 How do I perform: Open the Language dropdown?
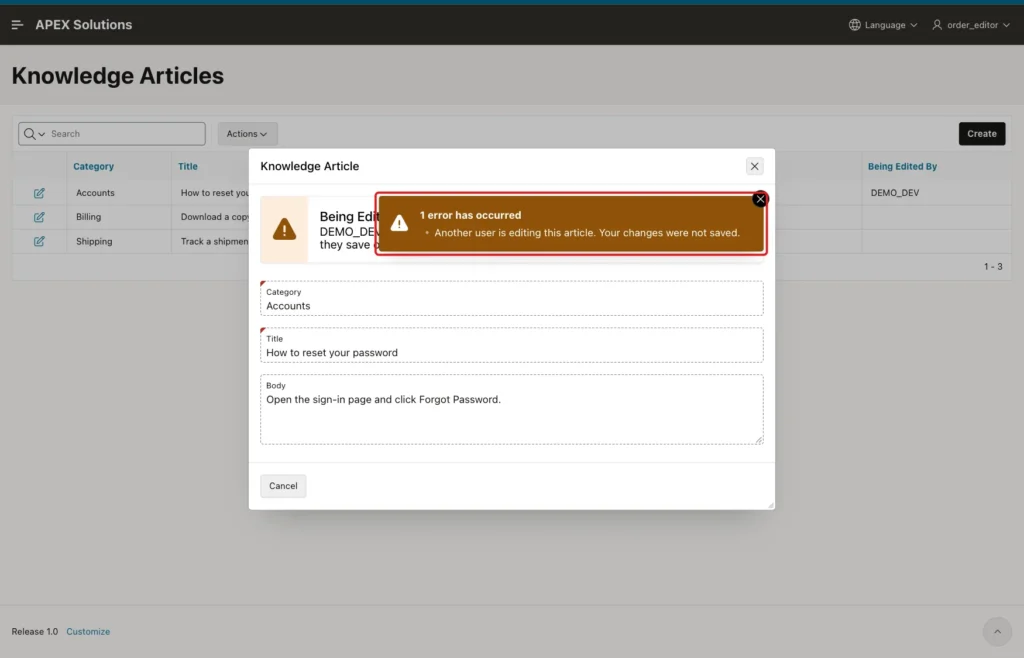(883, 25)
